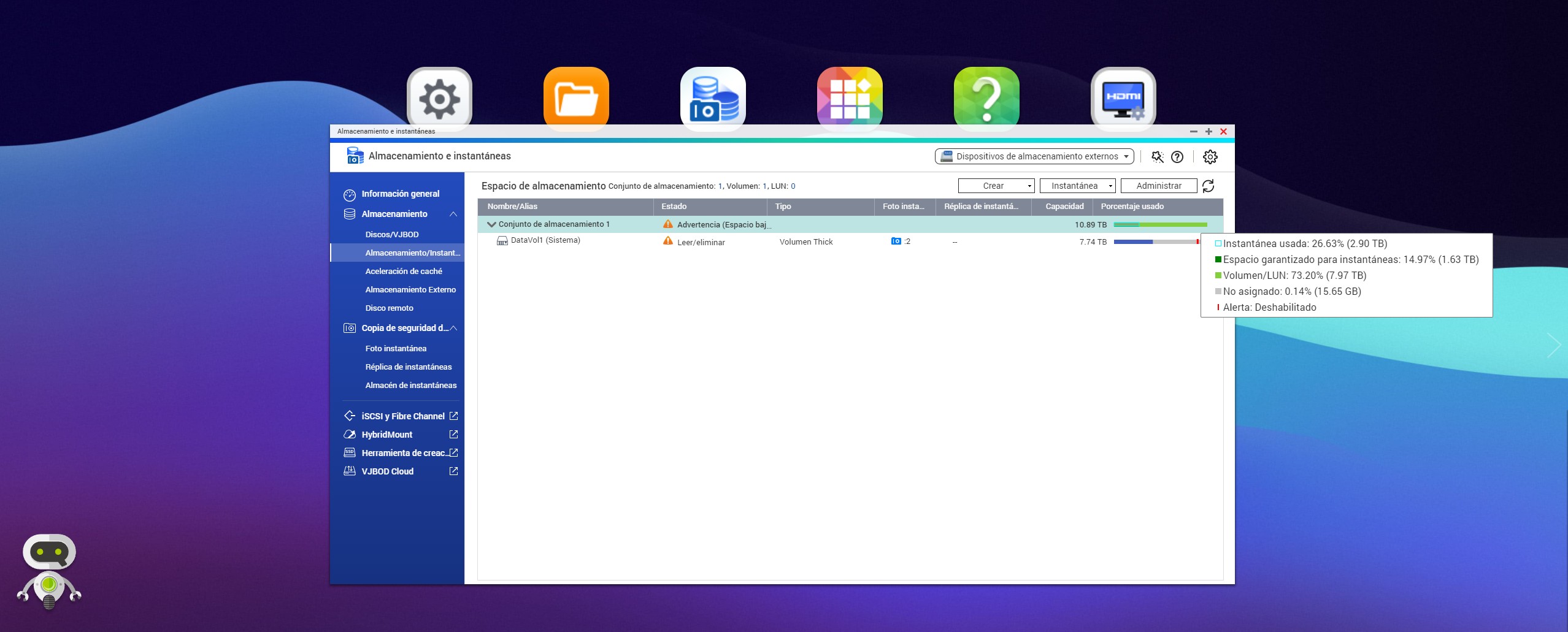
Task: Click the snapshot camera icon for DataVol1
Action: pos(896,242)
